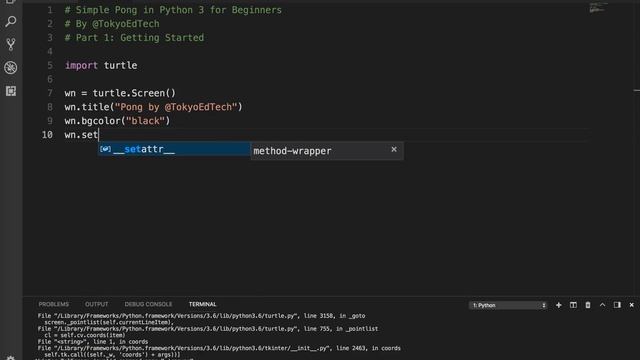Click the 'wn = turtle.Screen()' line

click(x=120, y=93)
